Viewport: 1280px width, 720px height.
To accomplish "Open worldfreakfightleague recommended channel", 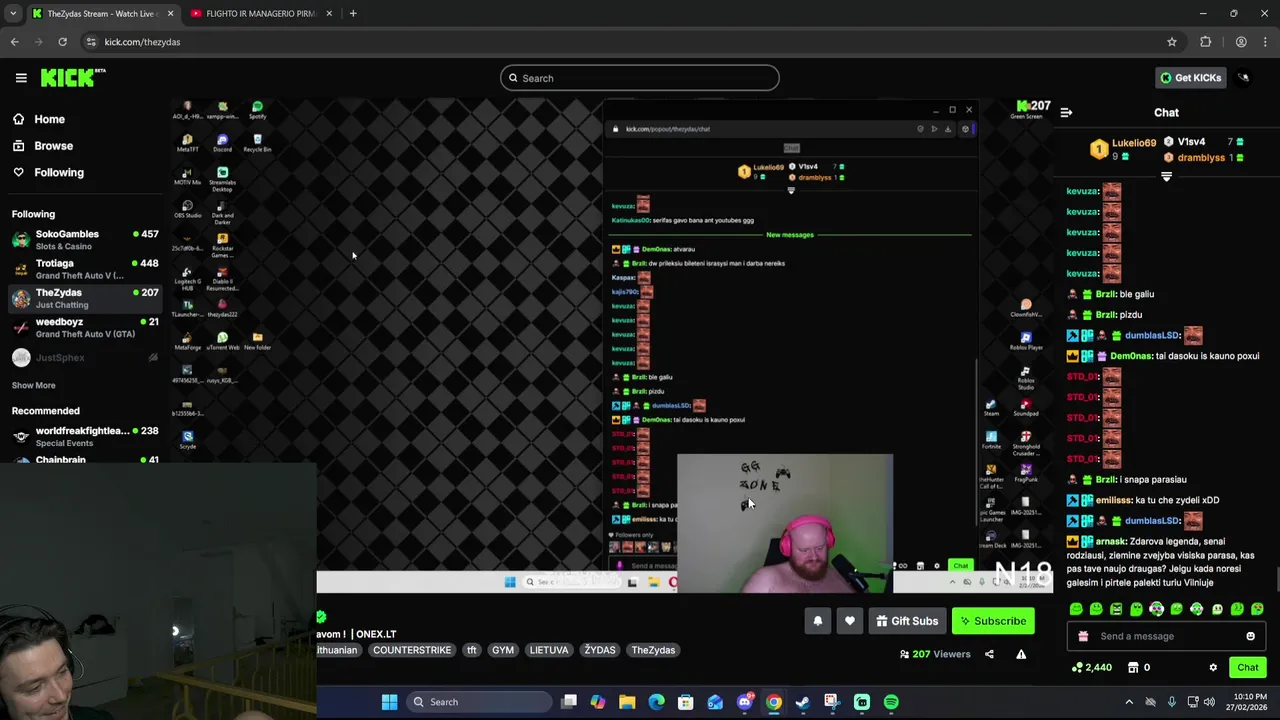I will point(84,436).
